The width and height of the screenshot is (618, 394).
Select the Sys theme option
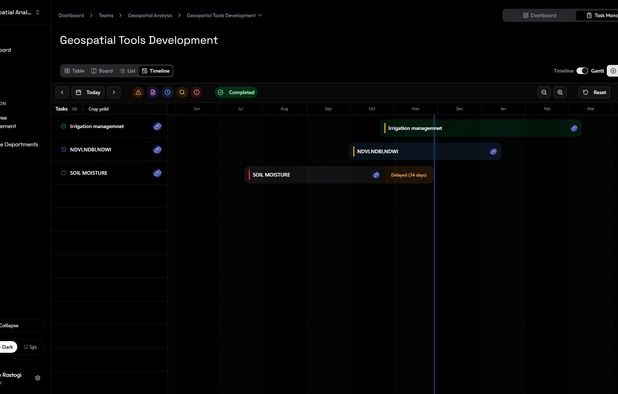pyautogui.click(x=30, y=347)
